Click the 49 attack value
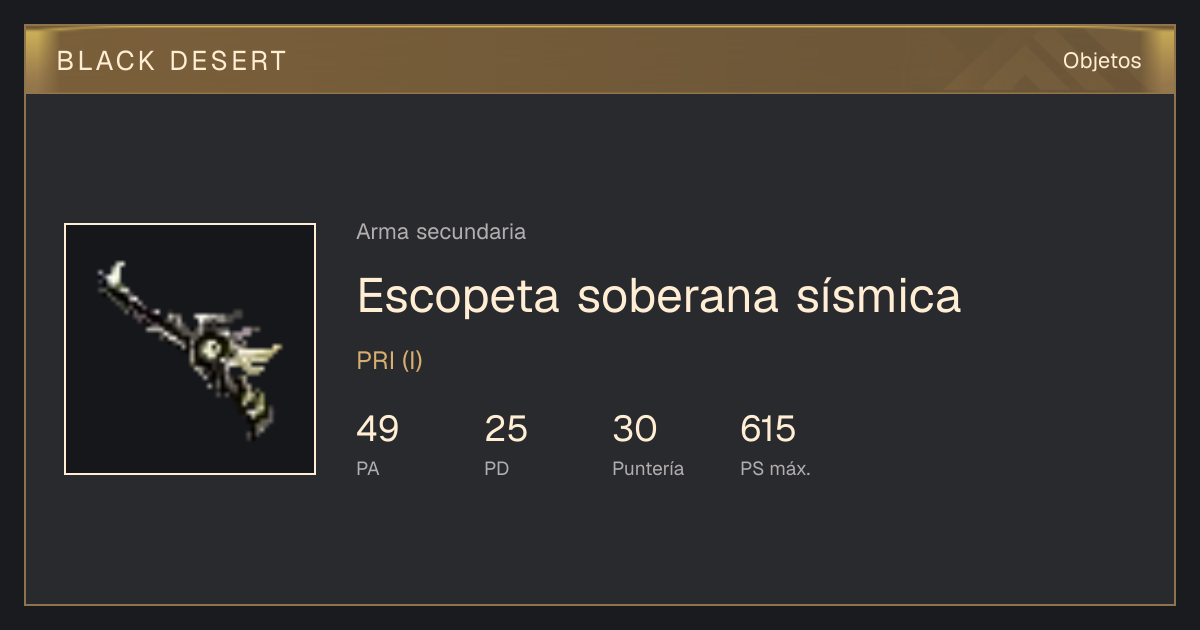Viewport: 1200px width, 630px height. (377, 429)
